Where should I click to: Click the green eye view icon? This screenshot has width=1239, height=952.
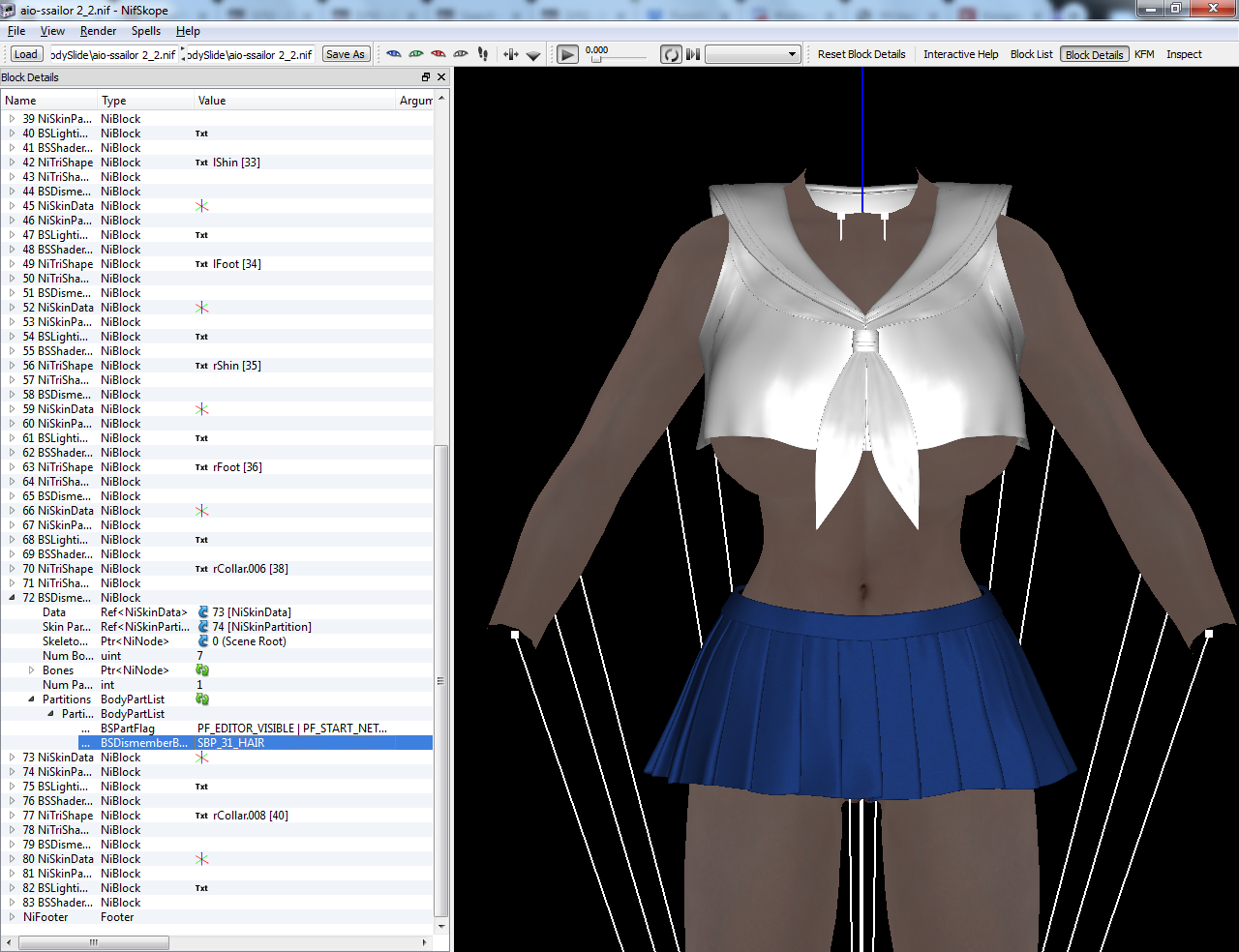[x=416, y=54]
